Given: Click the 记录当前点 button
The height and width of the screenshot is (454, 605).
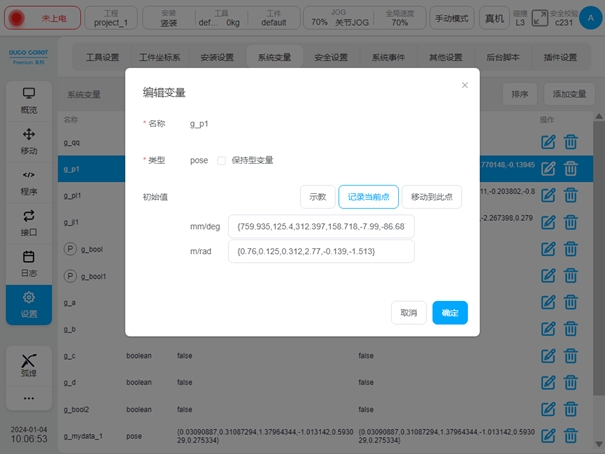Looking at the screenshot, I should click(x=368, y=197).
